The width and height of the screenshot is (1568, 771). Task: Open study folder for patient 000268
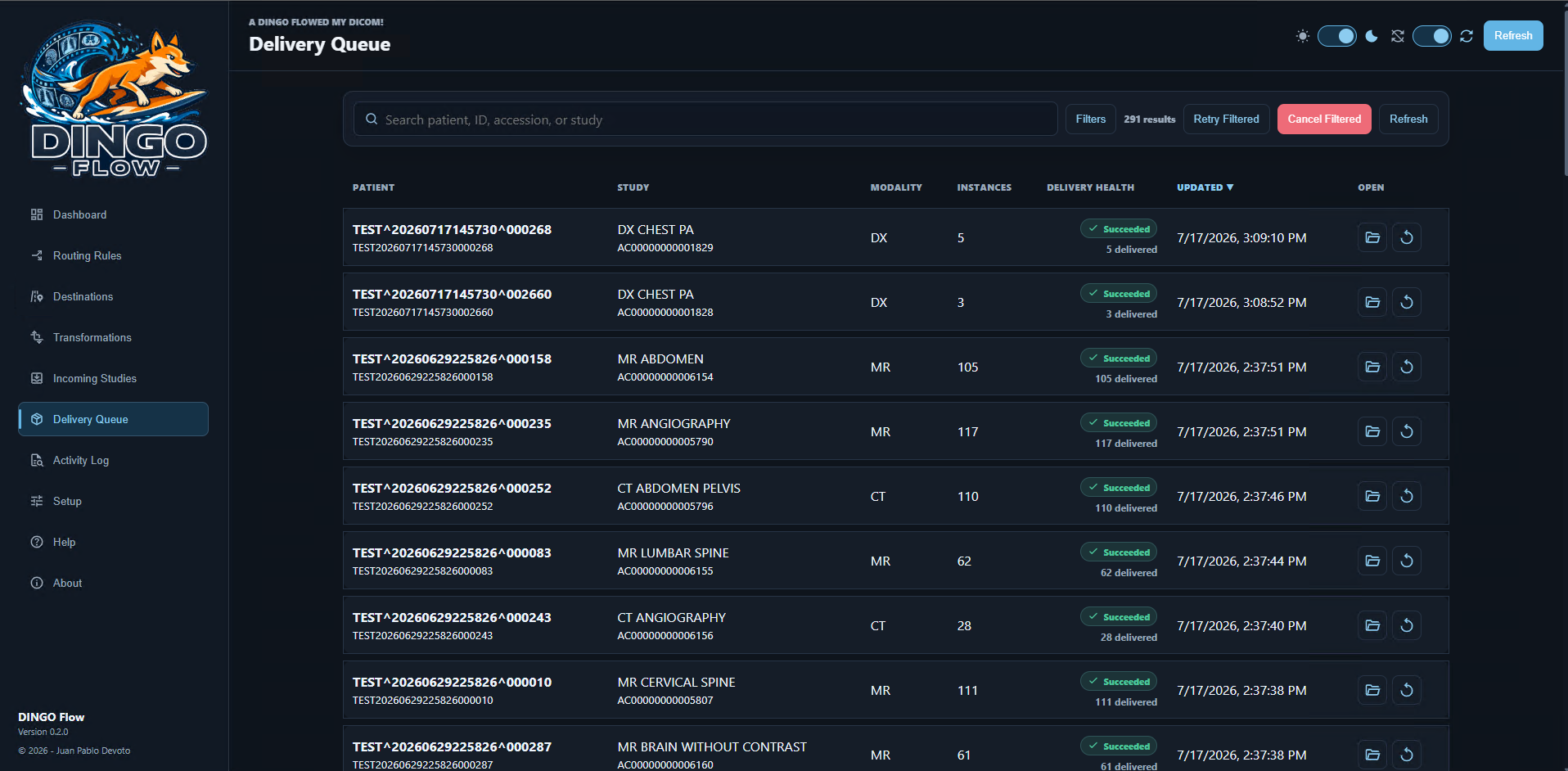1372,237
